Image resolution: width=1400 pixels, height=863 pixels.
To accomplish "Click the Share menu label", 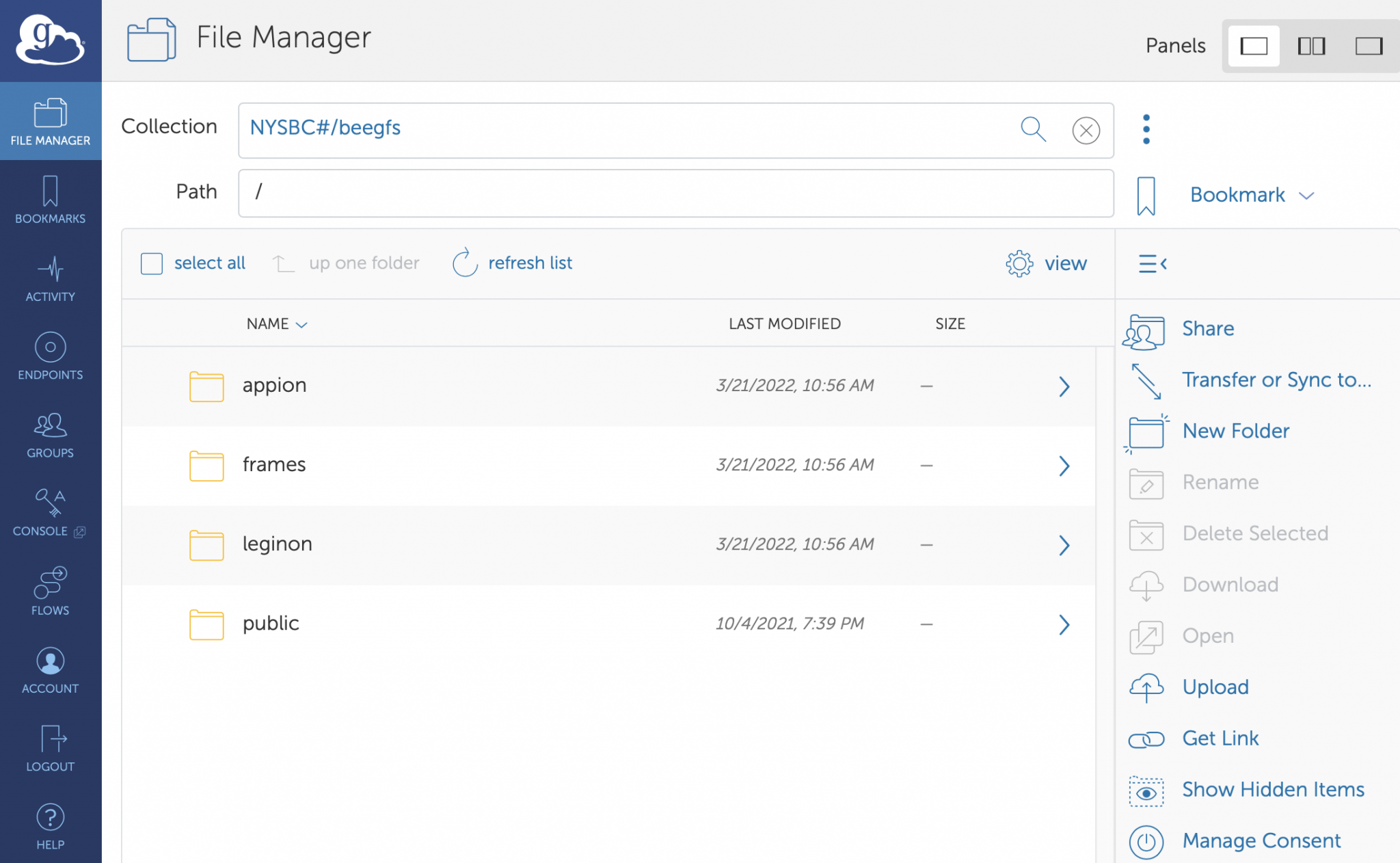I will [x=1208, y=329].
